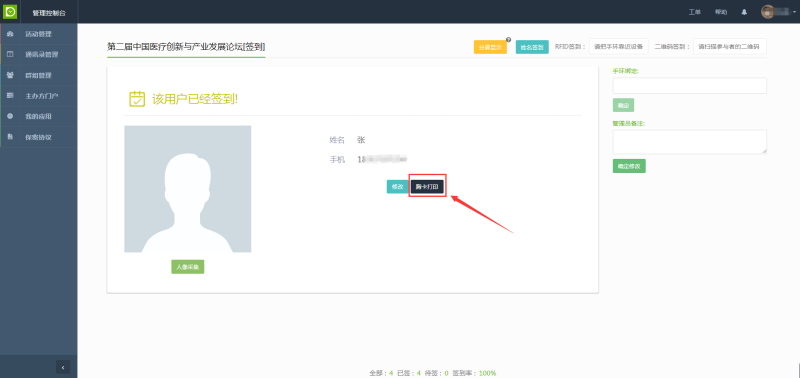The width and height of the screenshot is (800, 378).
Task: Click the 已签：4 status text
Action: pyautogui.click(x=409, y=373)
